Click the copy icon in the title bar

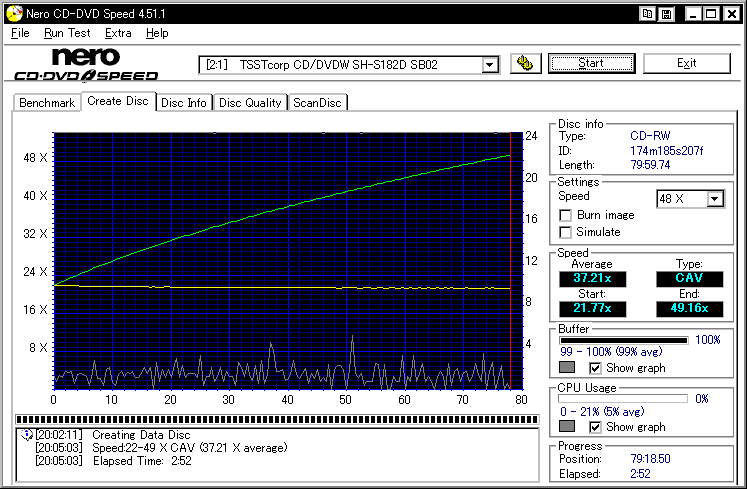tap(649, 14)
